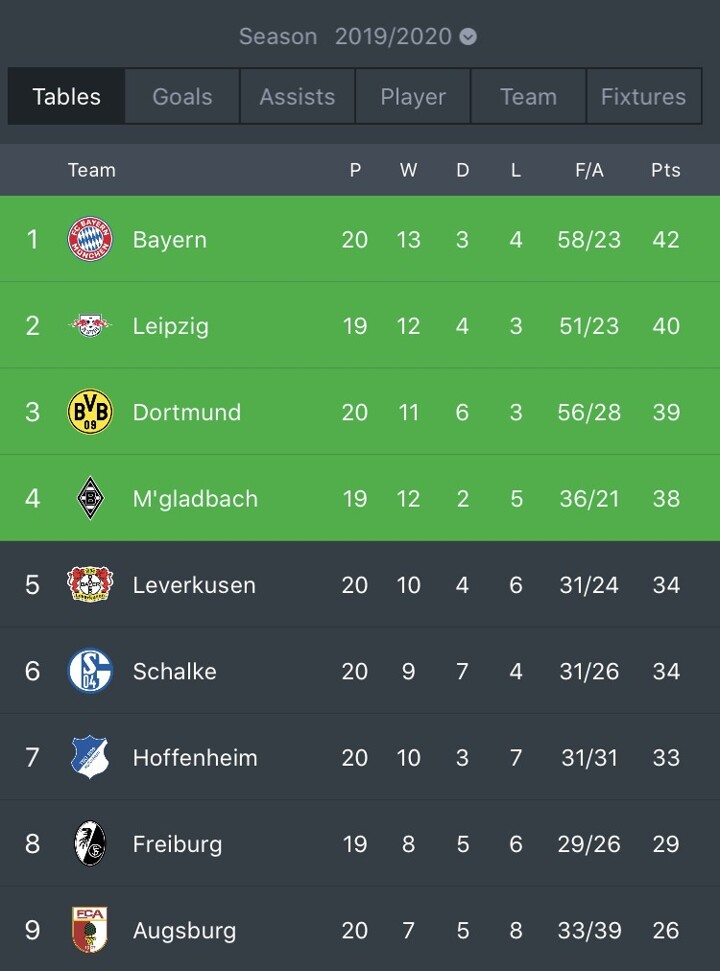Click the Bayern Munich club crest

pos(90,240)
